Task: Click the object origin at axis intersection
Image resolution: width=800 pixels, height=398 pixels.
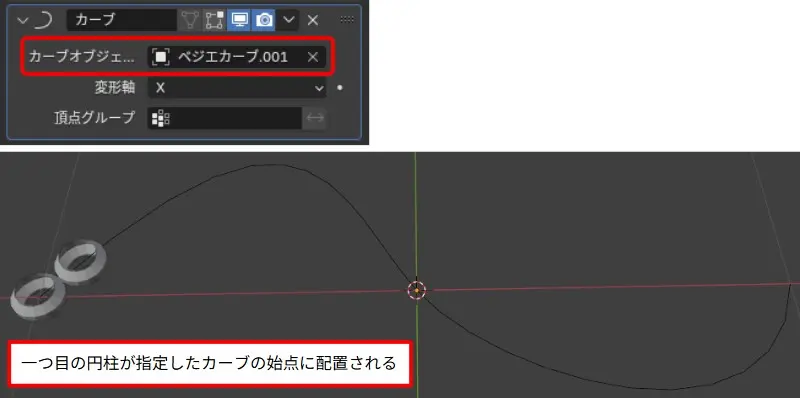Action: click(x=416, y=290)
